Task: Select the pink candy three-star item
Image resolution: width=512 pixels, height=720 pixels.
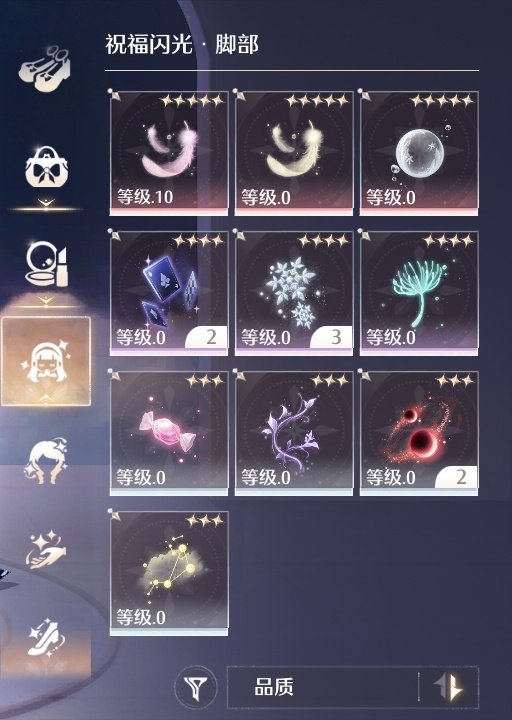Action: click(169, 433)
